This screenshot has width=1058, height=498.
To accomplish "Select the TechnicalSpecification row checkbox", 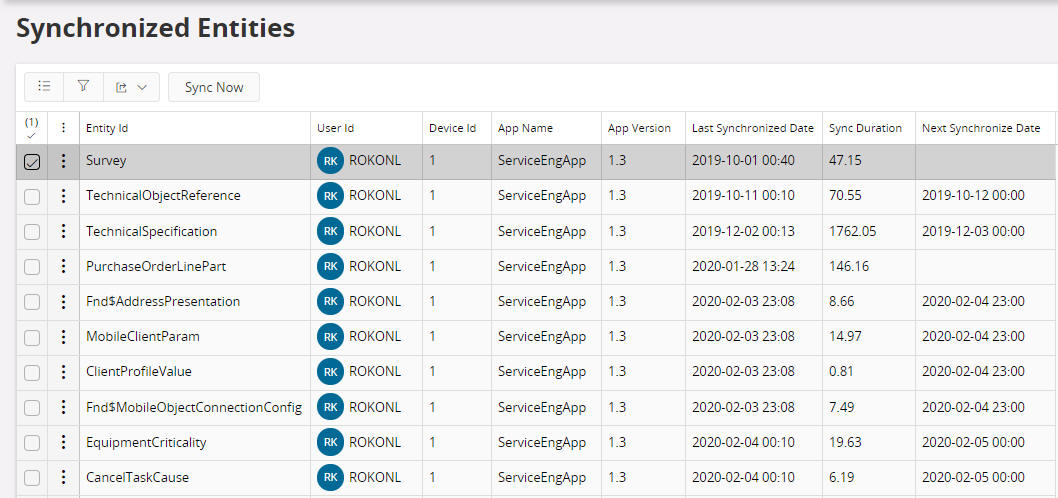I will (32, 232).
